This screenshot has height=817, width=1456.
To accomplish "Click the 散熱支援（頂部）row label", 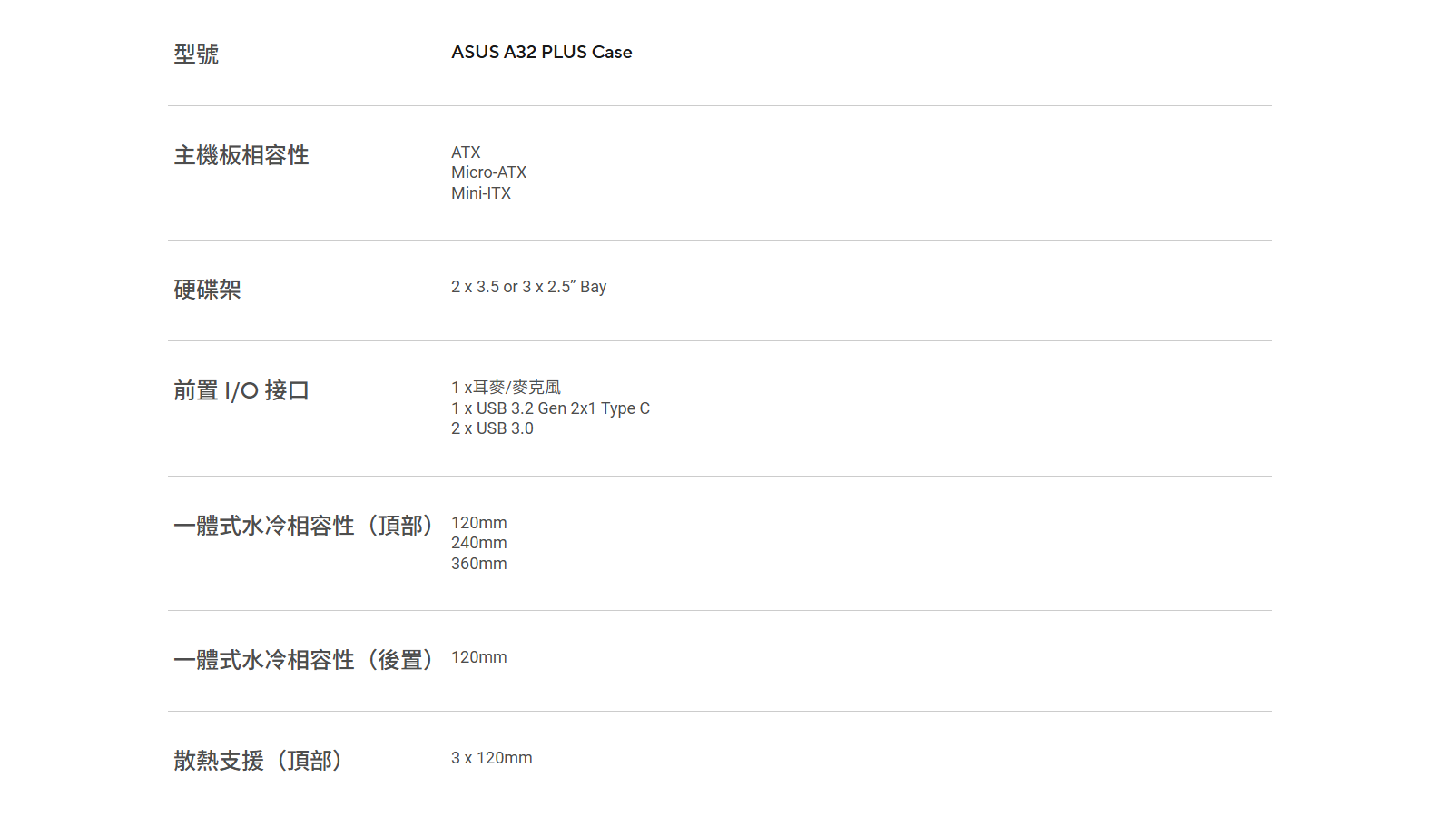I will pos(258,761).
